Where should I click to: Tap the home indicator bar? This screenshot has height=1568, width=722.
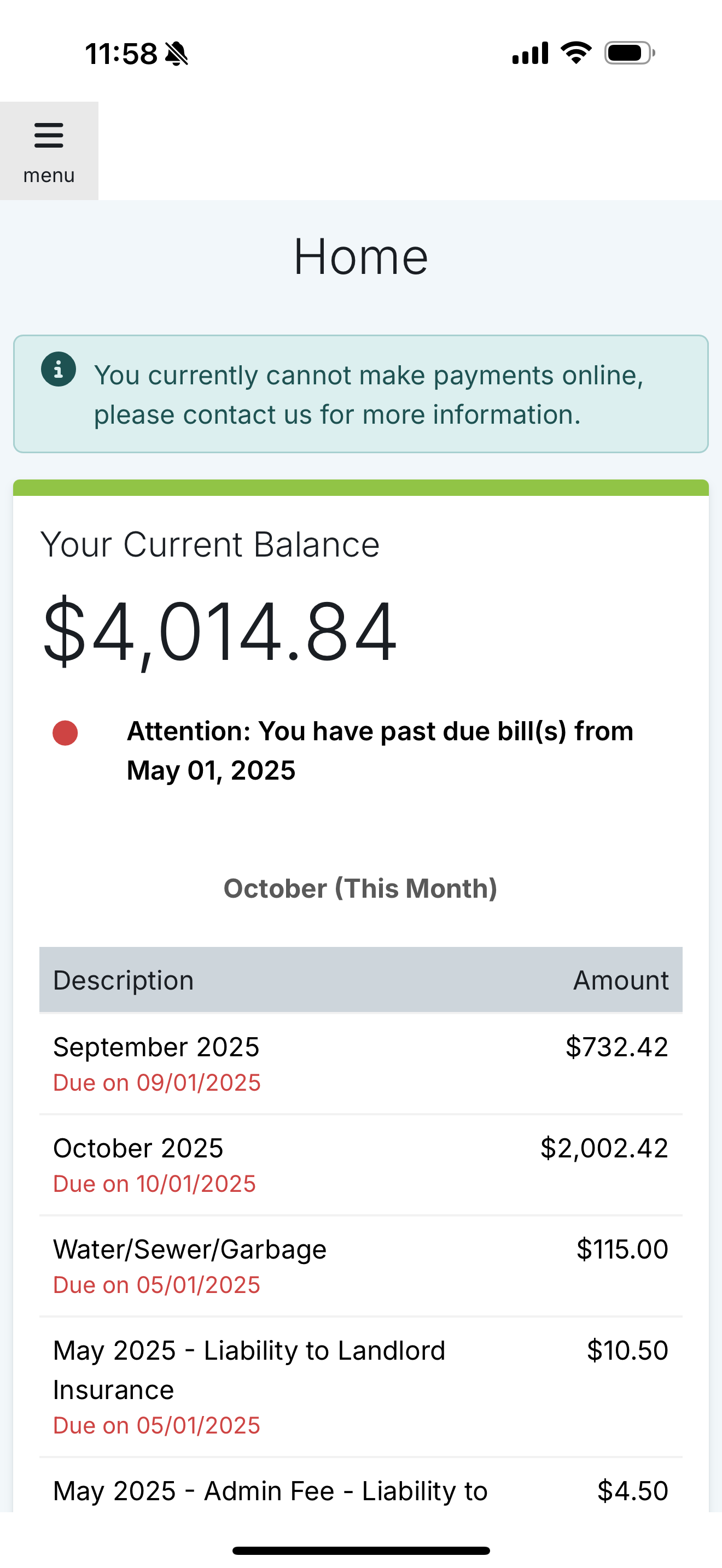[360, 1551]
